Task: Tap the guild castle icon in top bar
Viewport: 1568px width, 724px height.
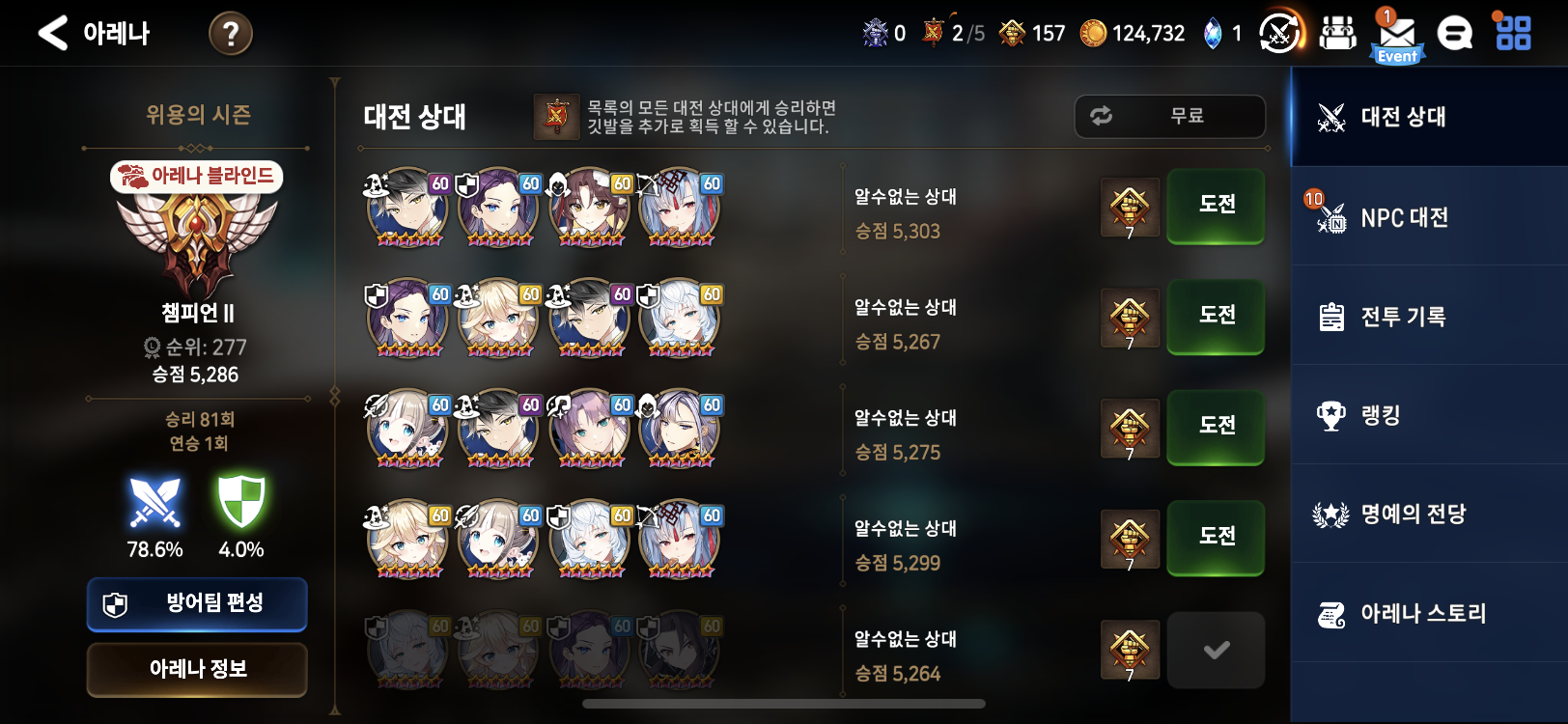Action: [1337, 34]
